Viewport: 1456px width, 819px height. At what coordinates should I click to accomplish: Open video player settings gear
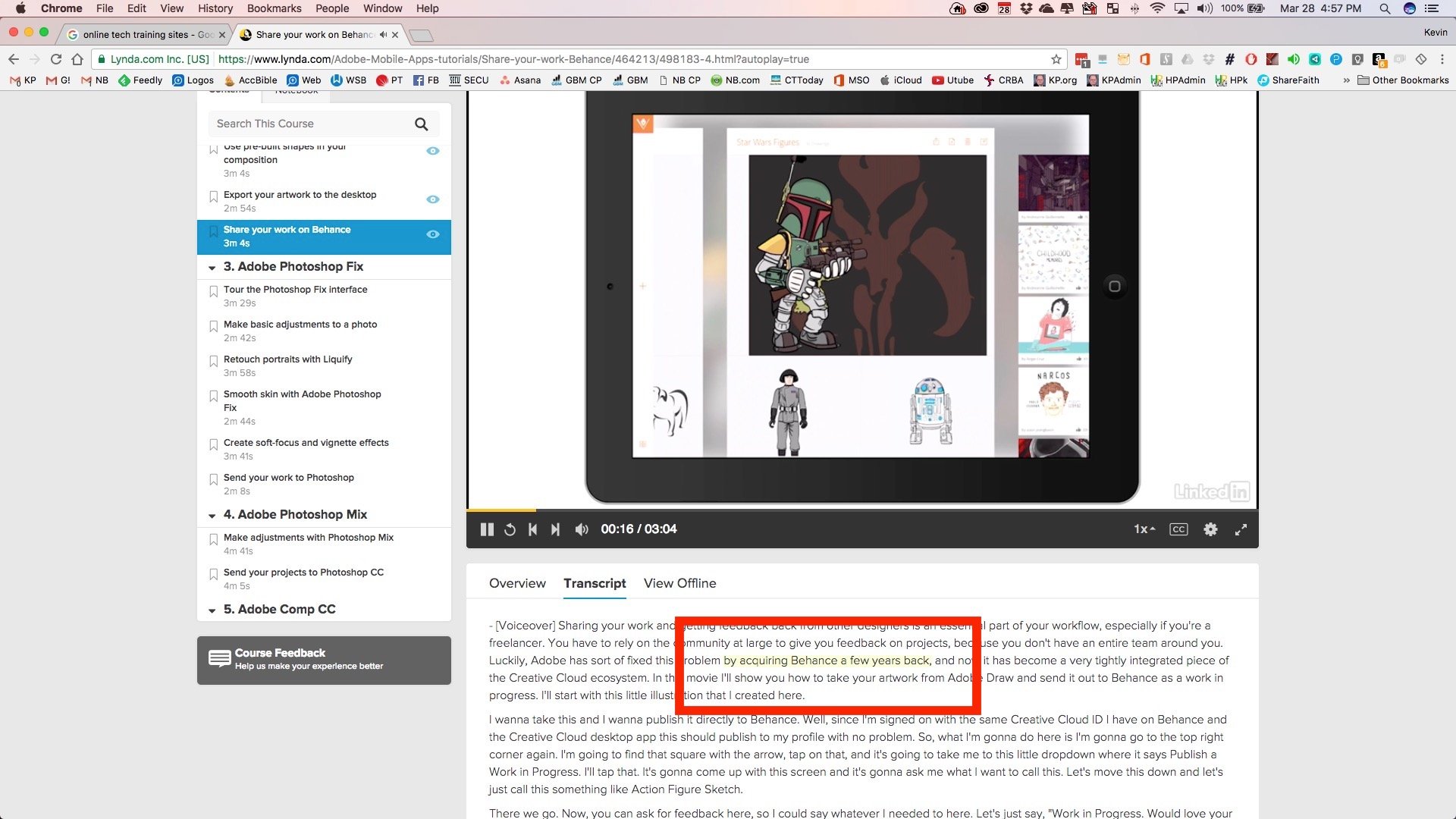1210,529
